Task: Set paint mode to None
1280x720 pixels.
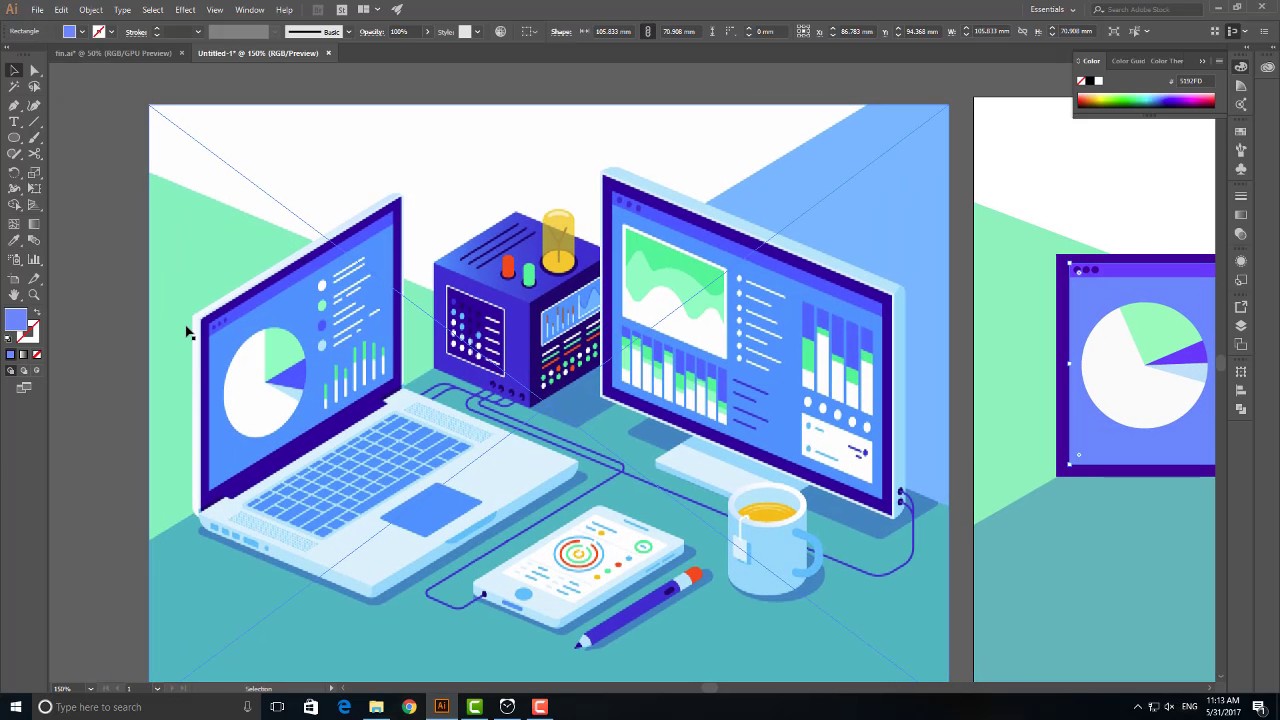Action: [x=37, y=354]
